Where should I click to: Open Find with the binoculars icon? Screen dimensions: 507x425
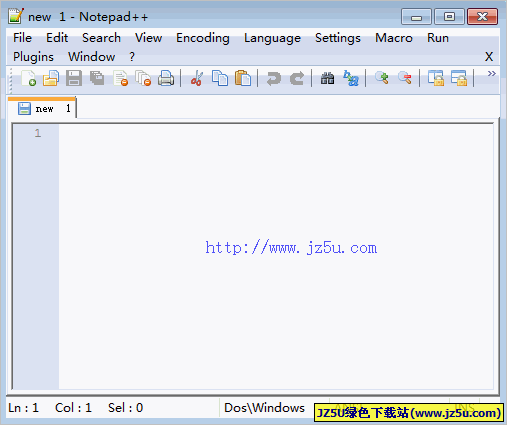[327, 79]
